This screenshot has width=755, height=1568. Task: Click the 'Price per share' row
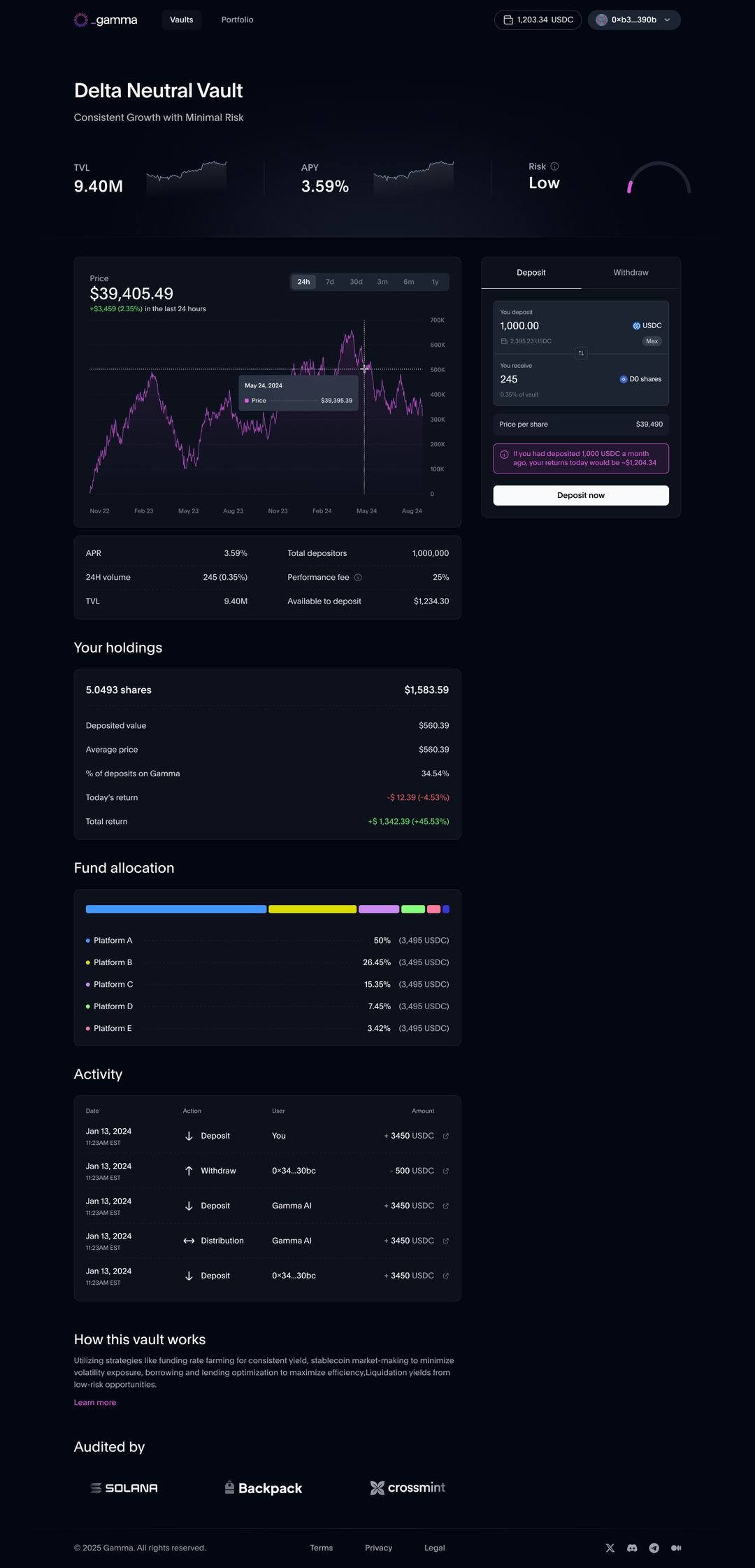pyautogui.click(x=581, y=425)
